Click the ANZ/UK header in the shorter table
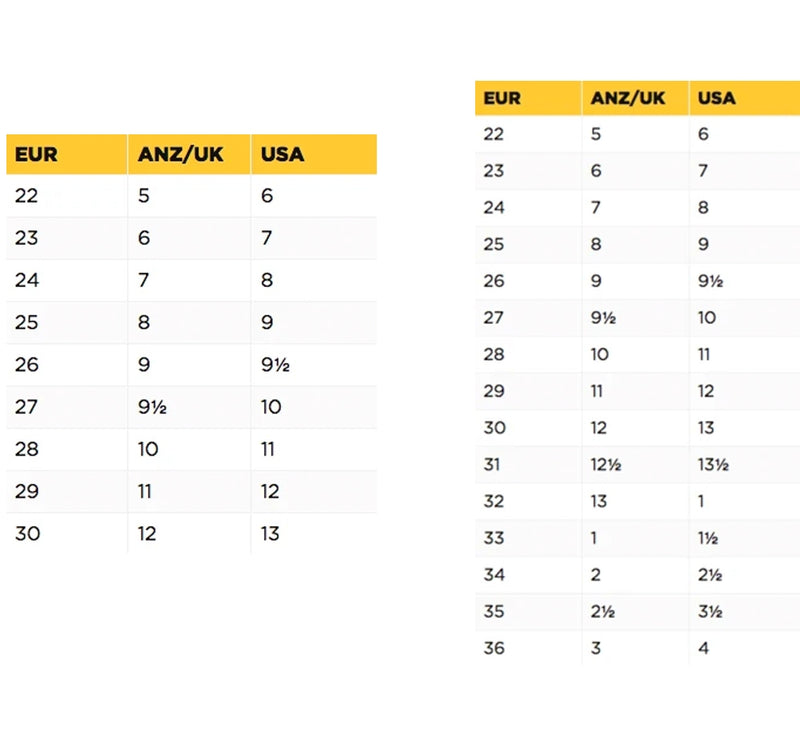 180,155
